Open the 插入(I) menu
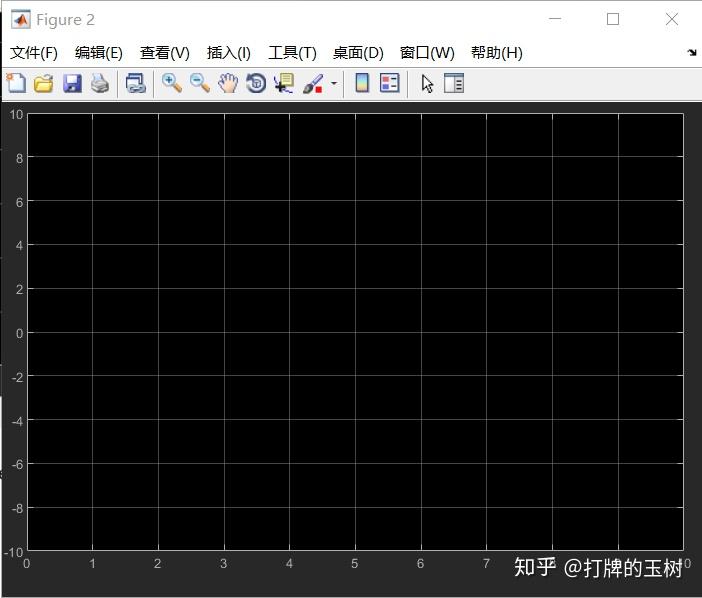Screen dimensions: 702x598 click(229, 53)
